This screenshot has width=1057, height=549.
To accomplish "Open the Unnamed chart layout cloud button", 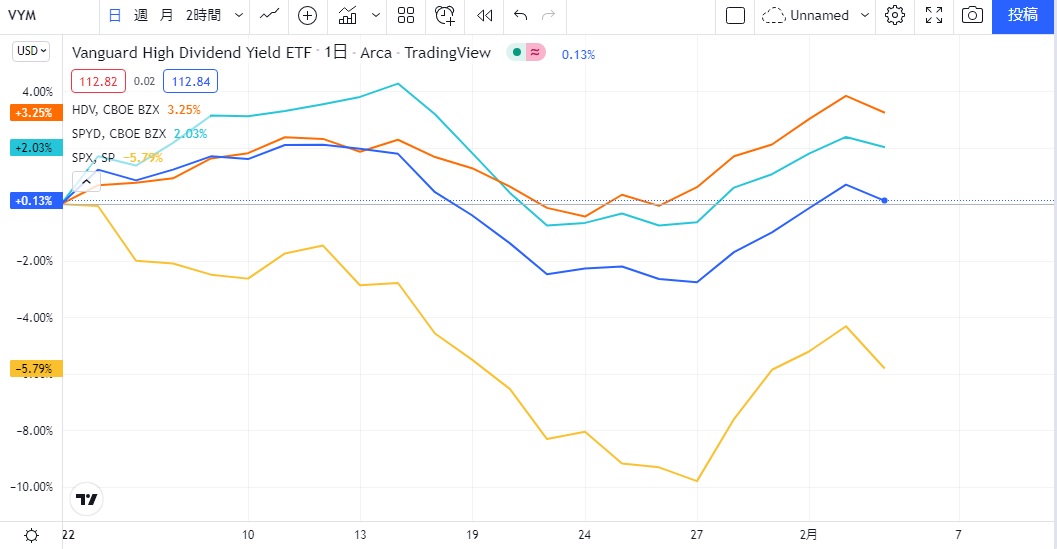I will coord(806,16).
